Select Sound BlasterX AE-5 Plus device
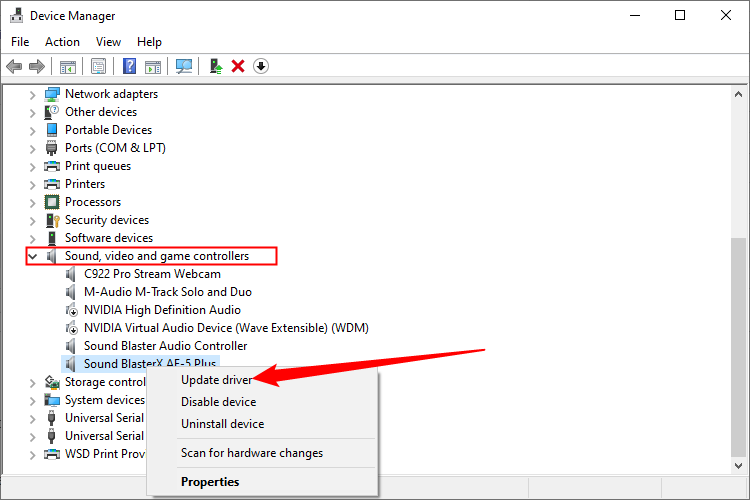 click(150, 364)
